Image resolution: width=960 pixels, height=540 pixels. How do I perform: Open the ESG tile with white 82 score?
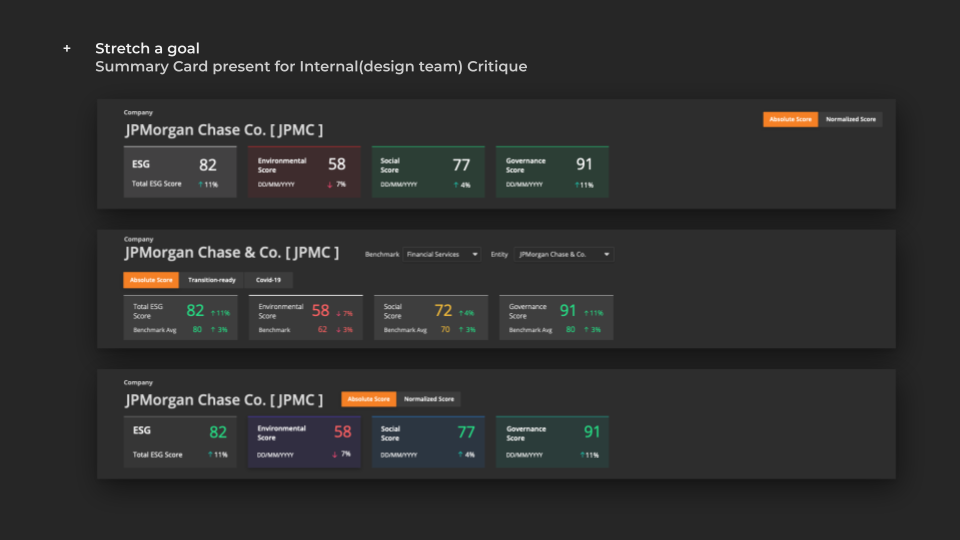pos(180,171)
